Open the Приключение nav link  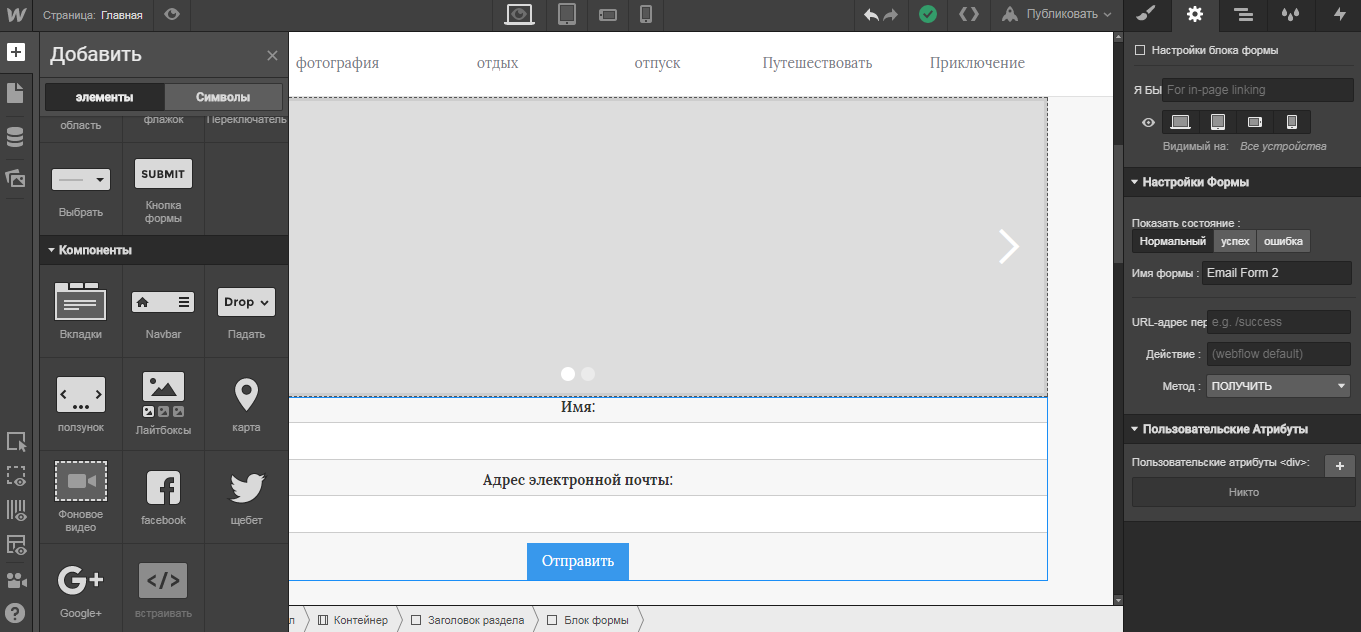pos(977,63)
